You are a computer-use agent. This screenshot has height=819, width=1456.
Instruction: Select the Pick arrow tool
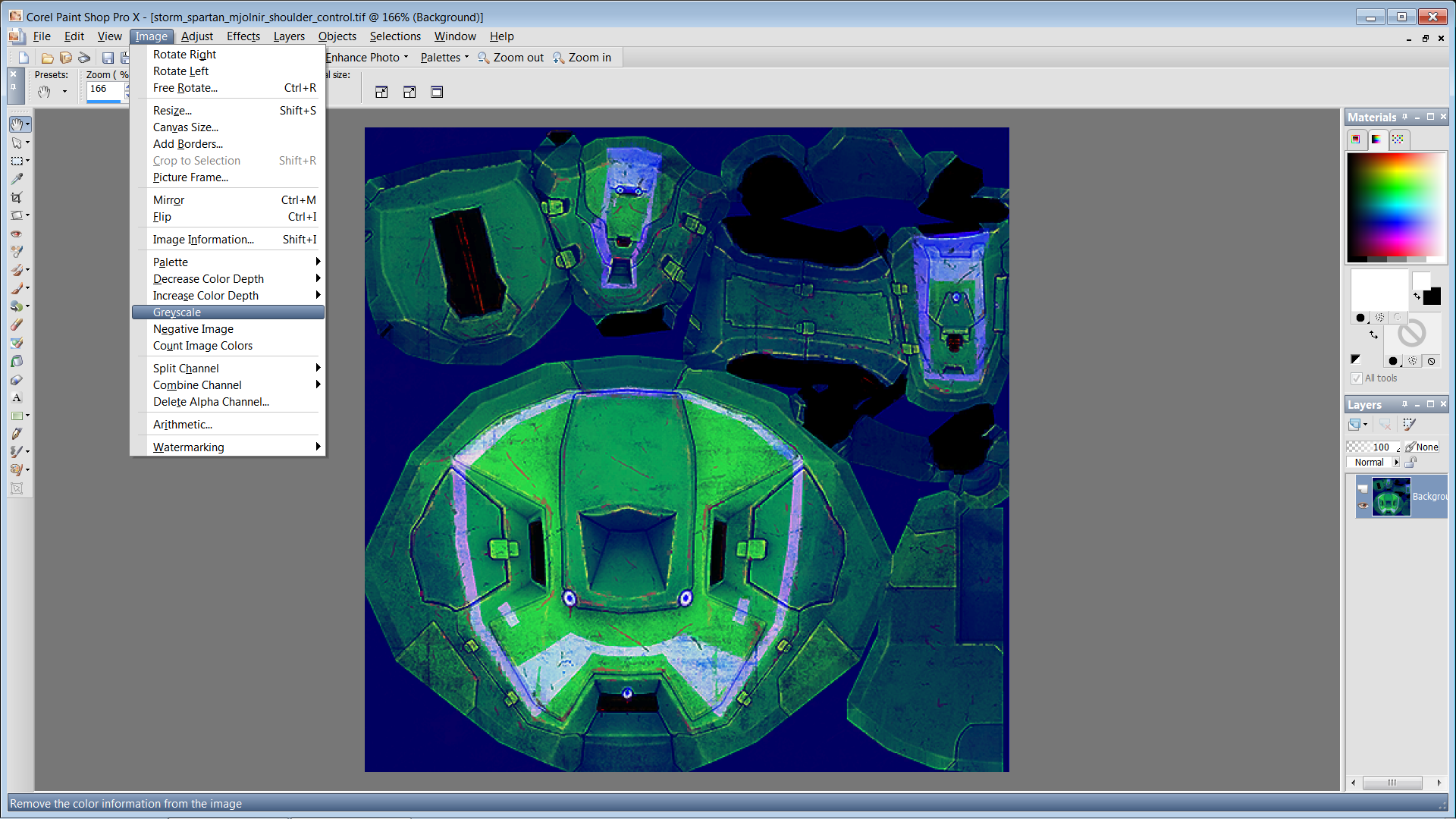tap(17, 143)
